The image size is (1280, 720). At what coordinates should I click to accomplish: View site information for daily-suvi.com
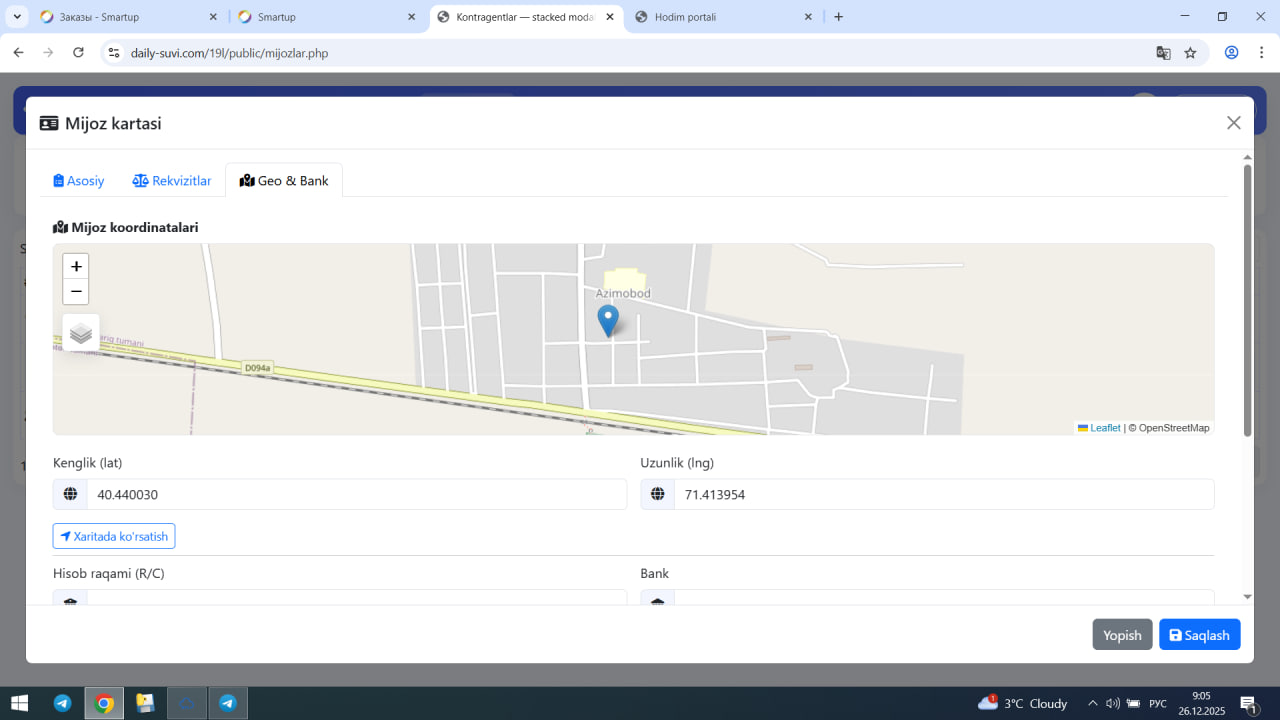pyautogui.click(x=114, y=53)
